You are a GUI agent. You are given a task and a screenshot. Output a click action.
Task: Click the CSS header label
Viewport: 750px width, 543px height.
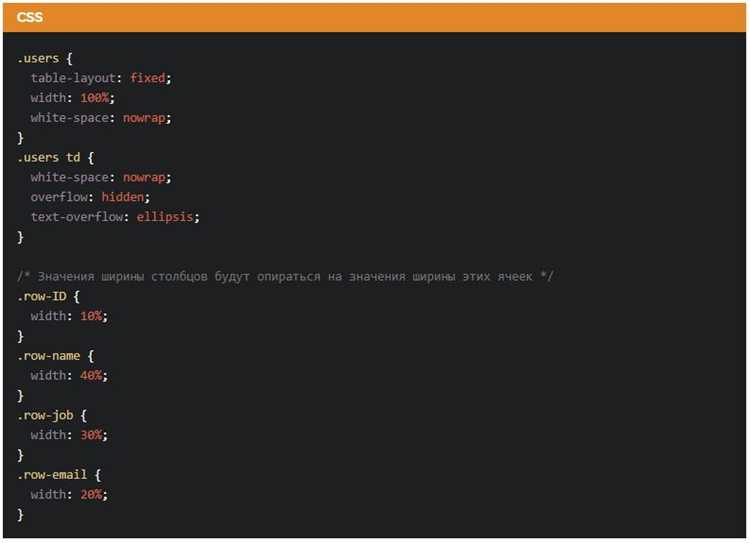(30, 17)
